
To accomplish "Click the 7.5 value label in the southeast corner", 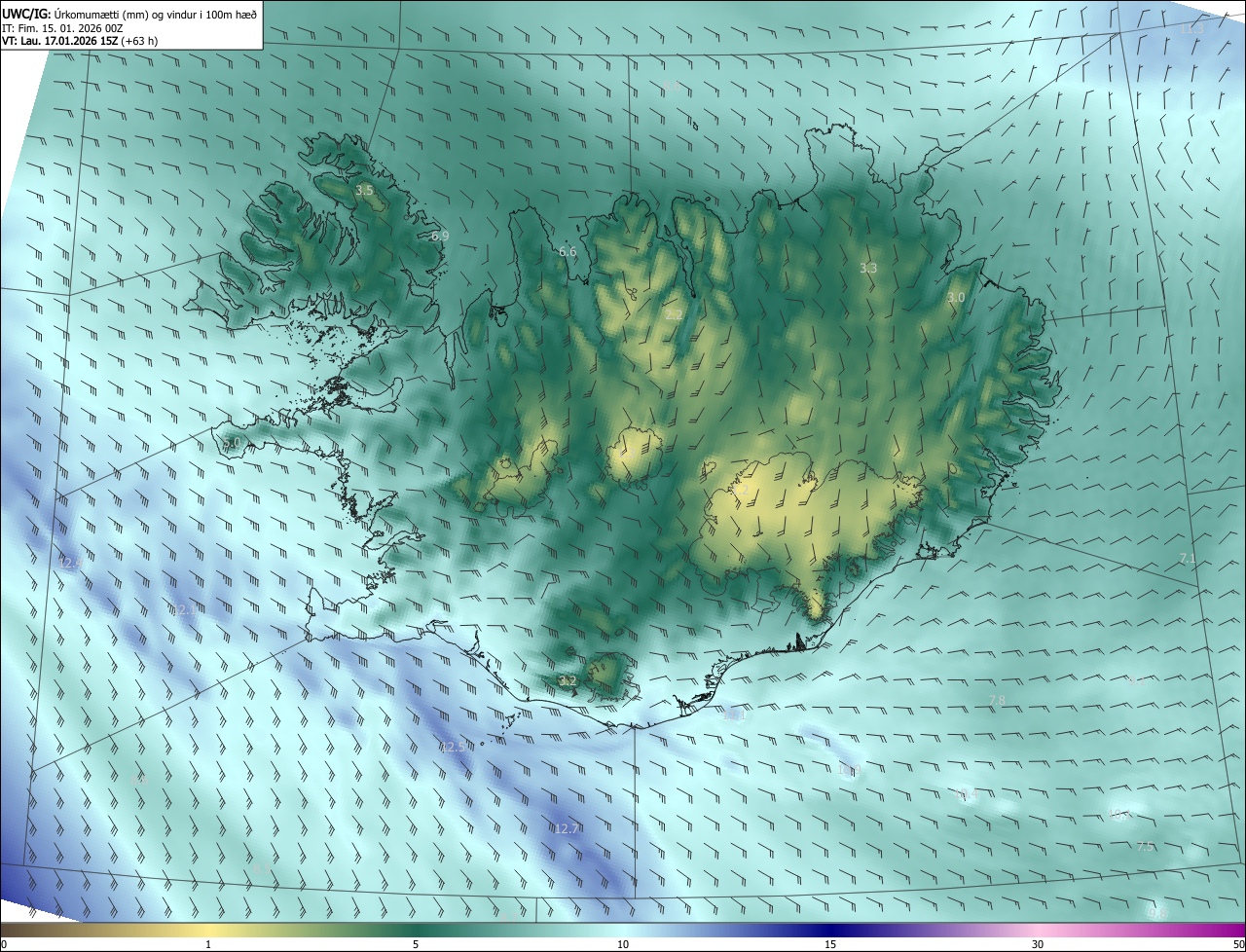I will pos(1145,847).
